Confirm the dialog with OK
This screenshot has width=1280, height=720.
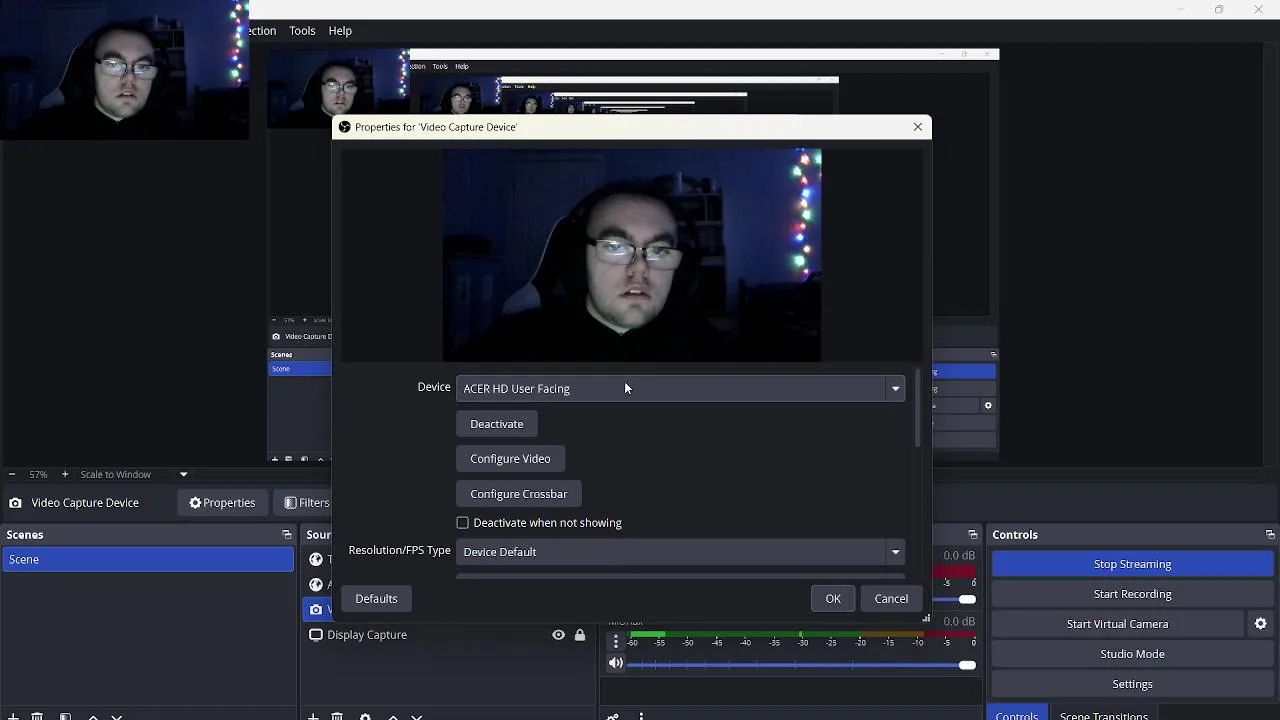(833, 599)
